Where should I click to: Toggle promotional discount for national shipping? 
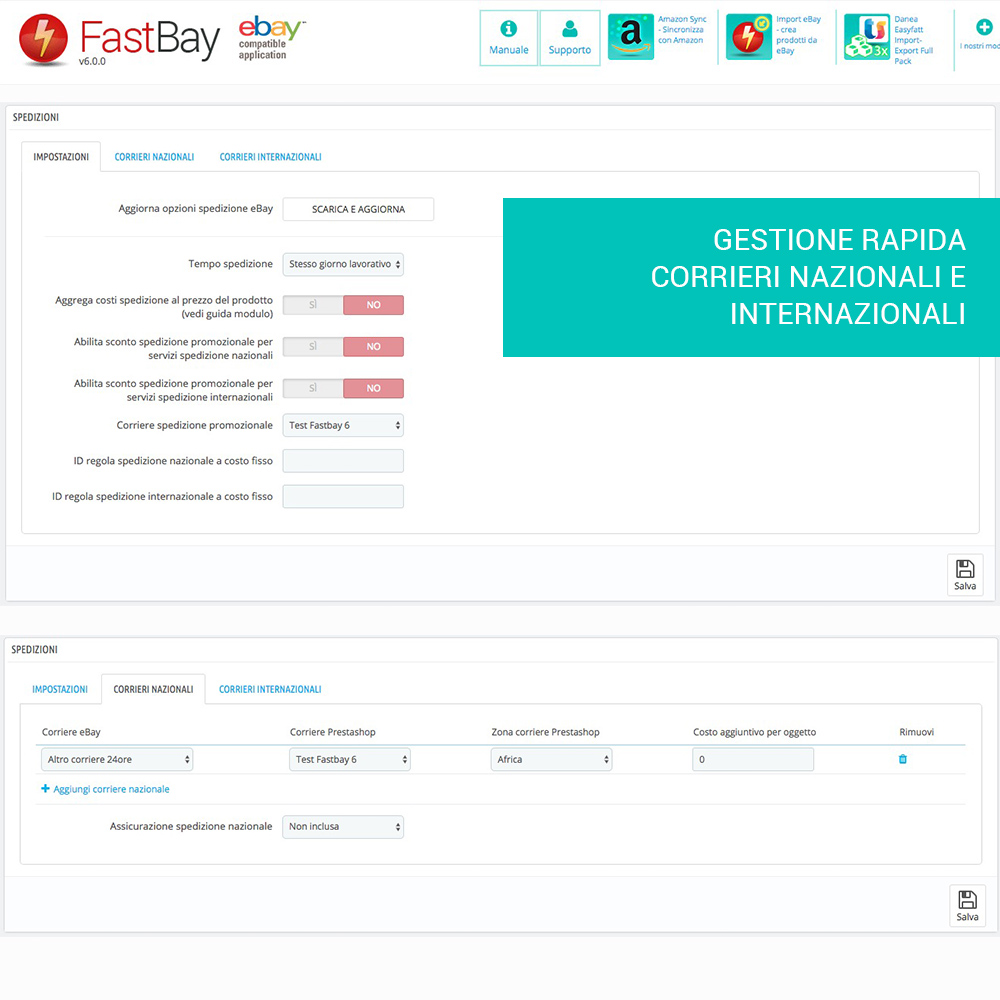pyautogui.click(x=343, y=347)
